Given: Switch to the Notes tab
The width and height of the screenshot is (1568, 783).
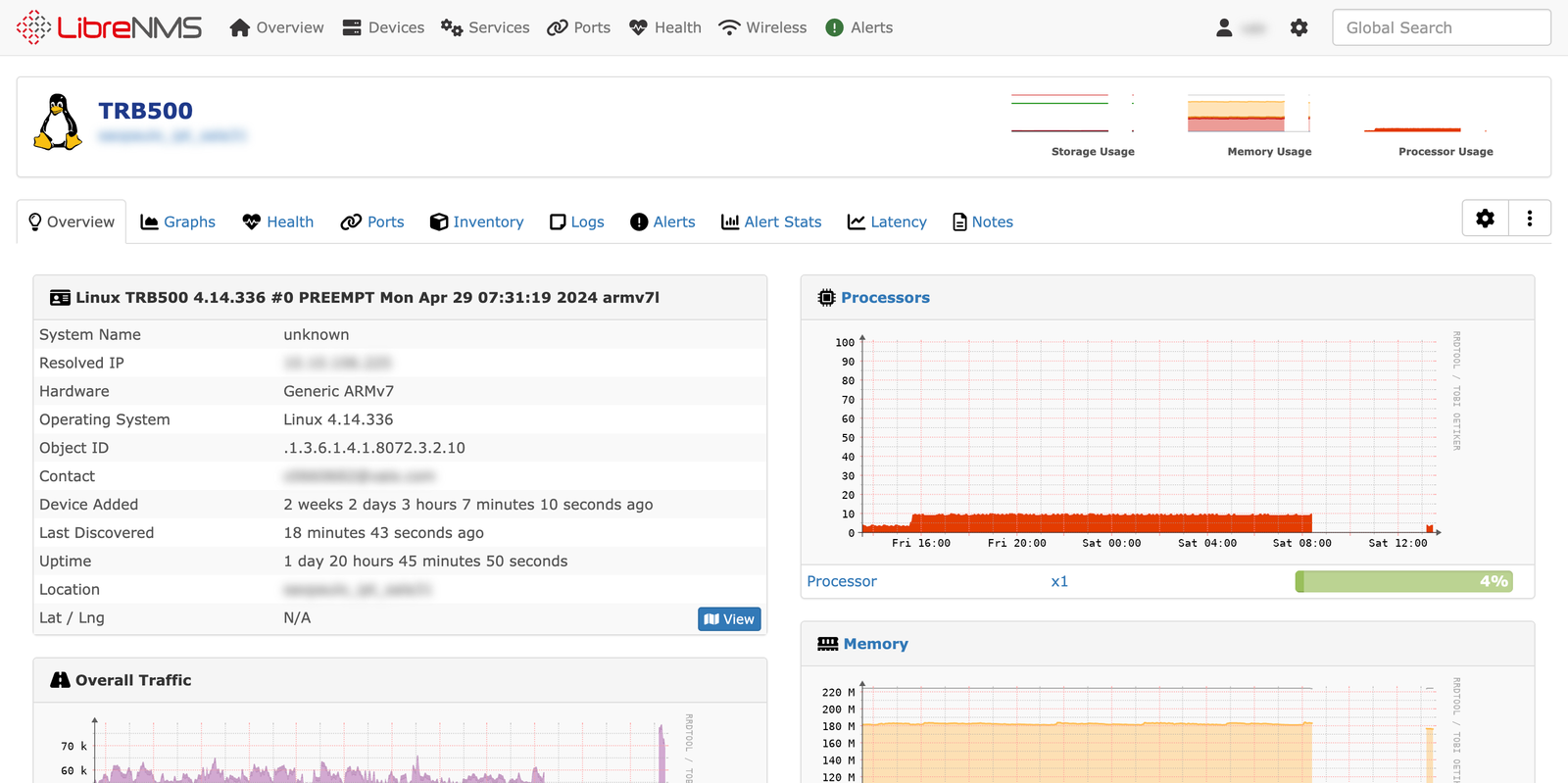Looking at the screenshot, I should tap(983, 221).
